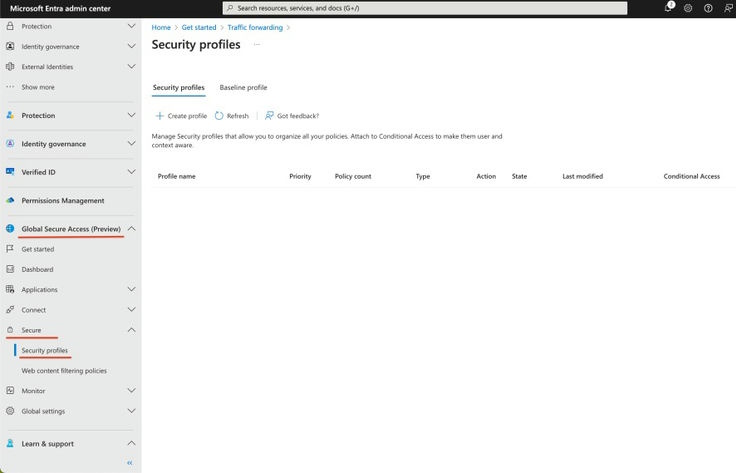
Task: Click the circular Refresh icon
Action: [219, 115]
